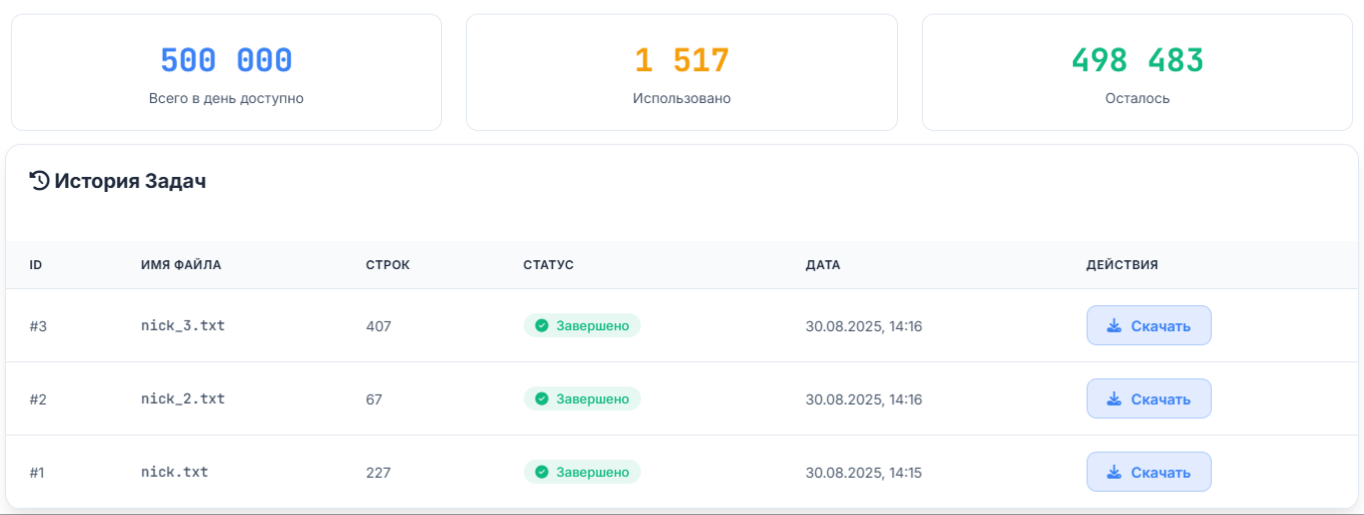
Task: Click green check icon in nick_2.txt status
Action: coord(541,399)
